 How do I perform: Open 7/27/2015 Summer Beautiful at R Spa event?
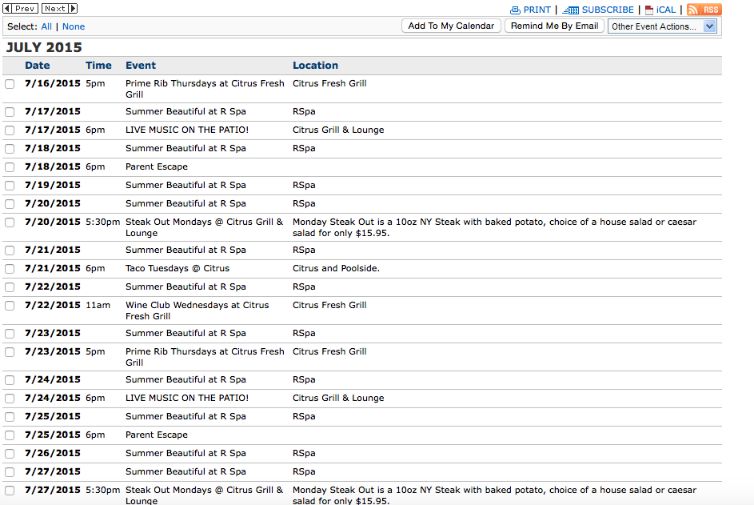tap(186, 472)
